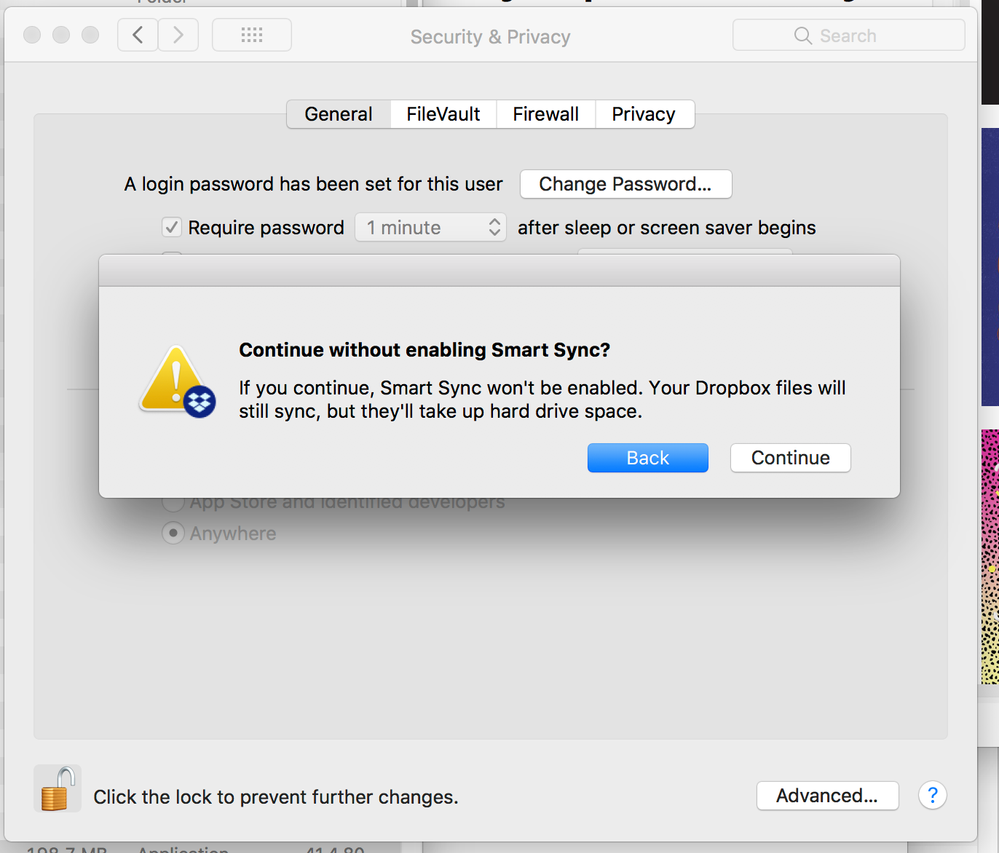Click Continue without enabling Smart Sync
The width and height of the screenshot is (999, 853).
(790, 458)
